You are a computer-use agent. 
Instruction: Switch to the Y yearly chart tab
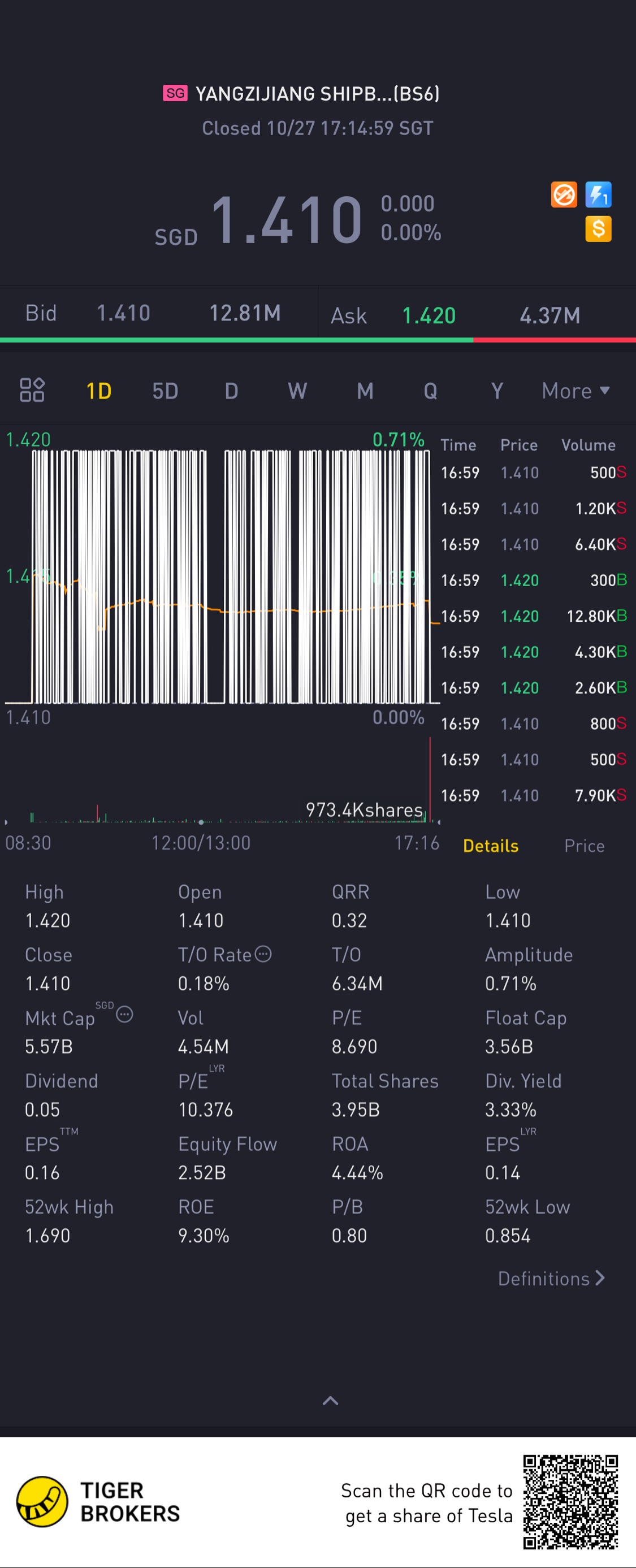coord(497,391)
